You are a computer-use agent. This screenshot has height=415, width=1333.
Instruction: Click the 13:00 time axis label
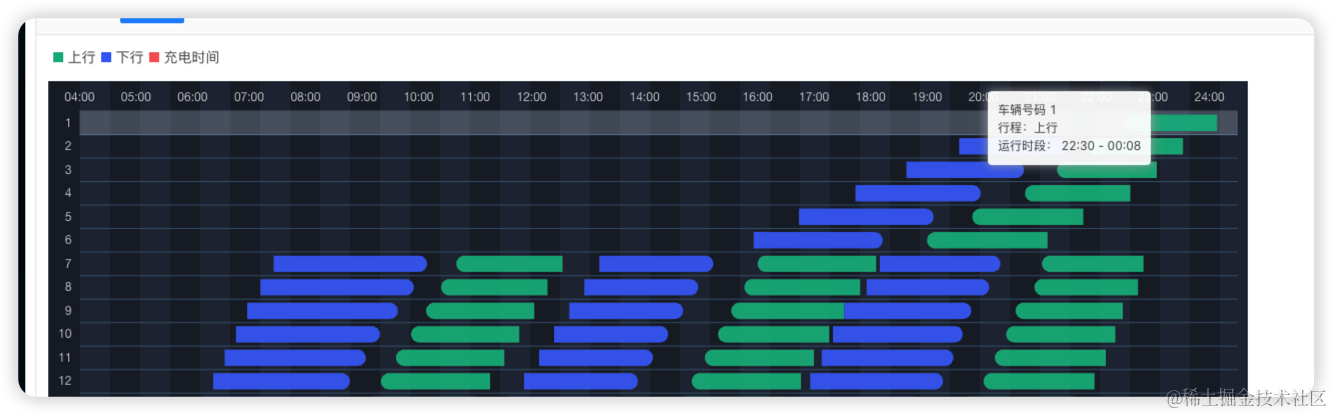click(588, 97)
